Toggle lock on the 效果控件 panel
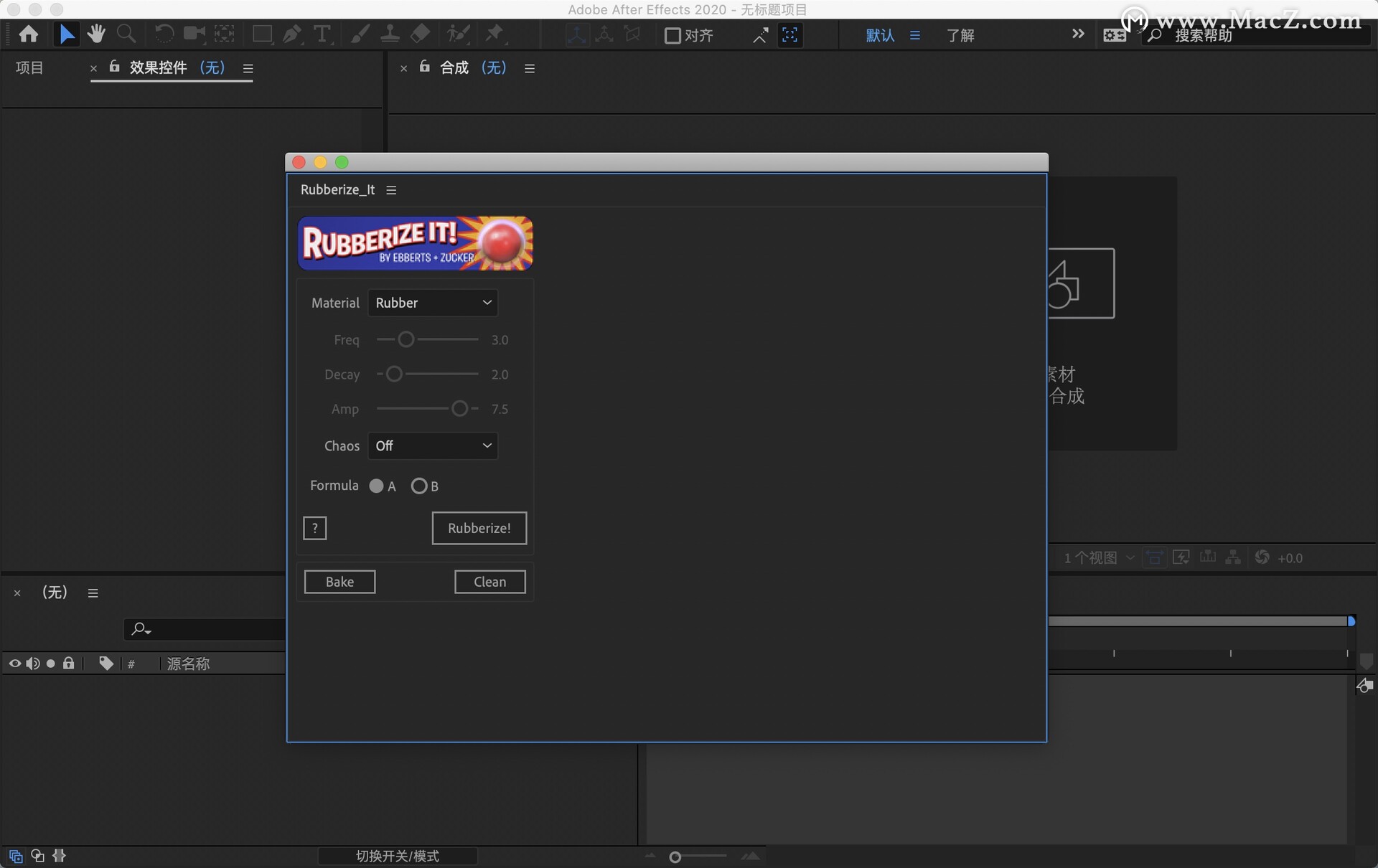This screenshot has width=1378, height=868. (114, 67)
